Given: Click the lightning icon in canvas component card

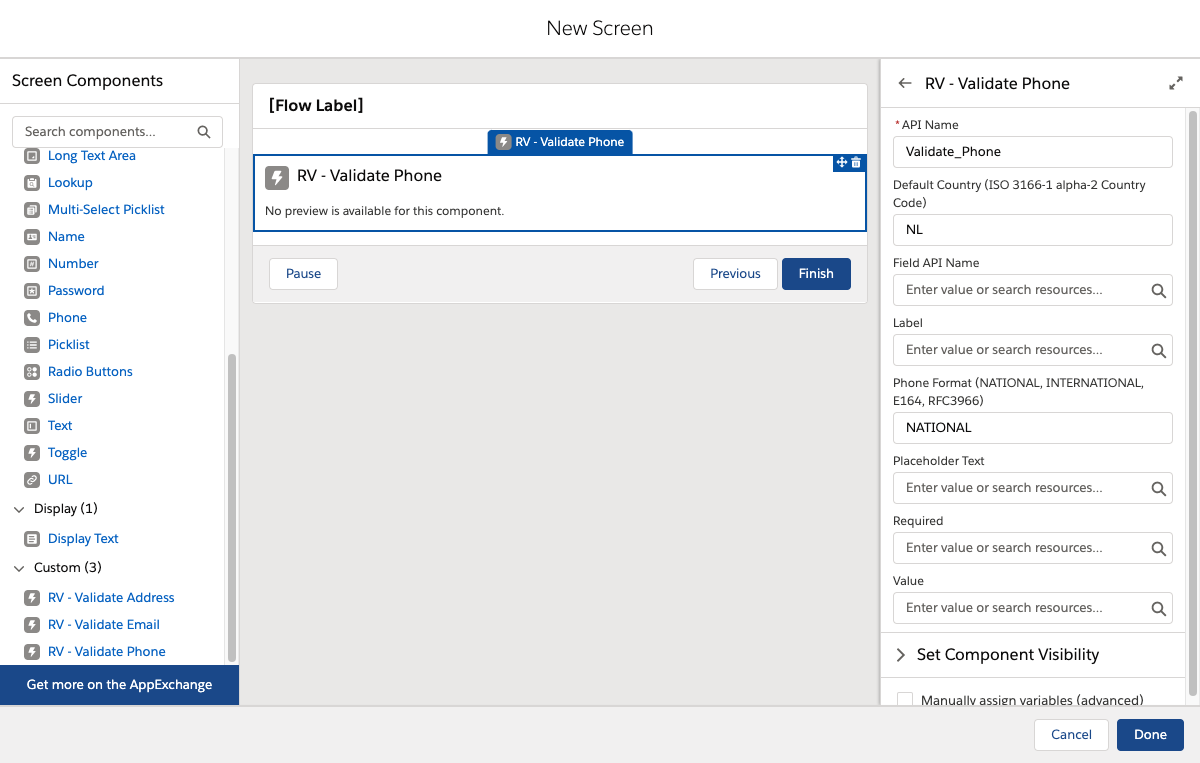Looking at the screenshot, I should pos(277,178).
